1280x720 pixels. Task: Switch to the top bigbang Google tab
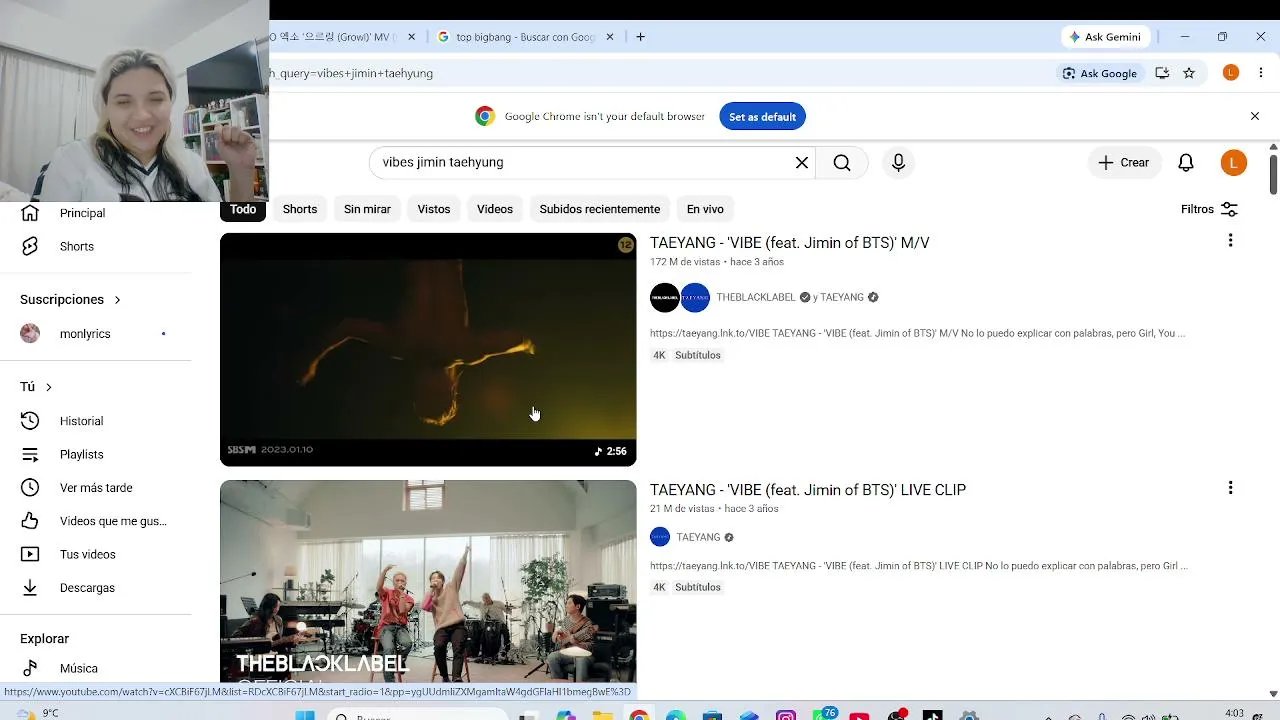click(x=525, y=37)
